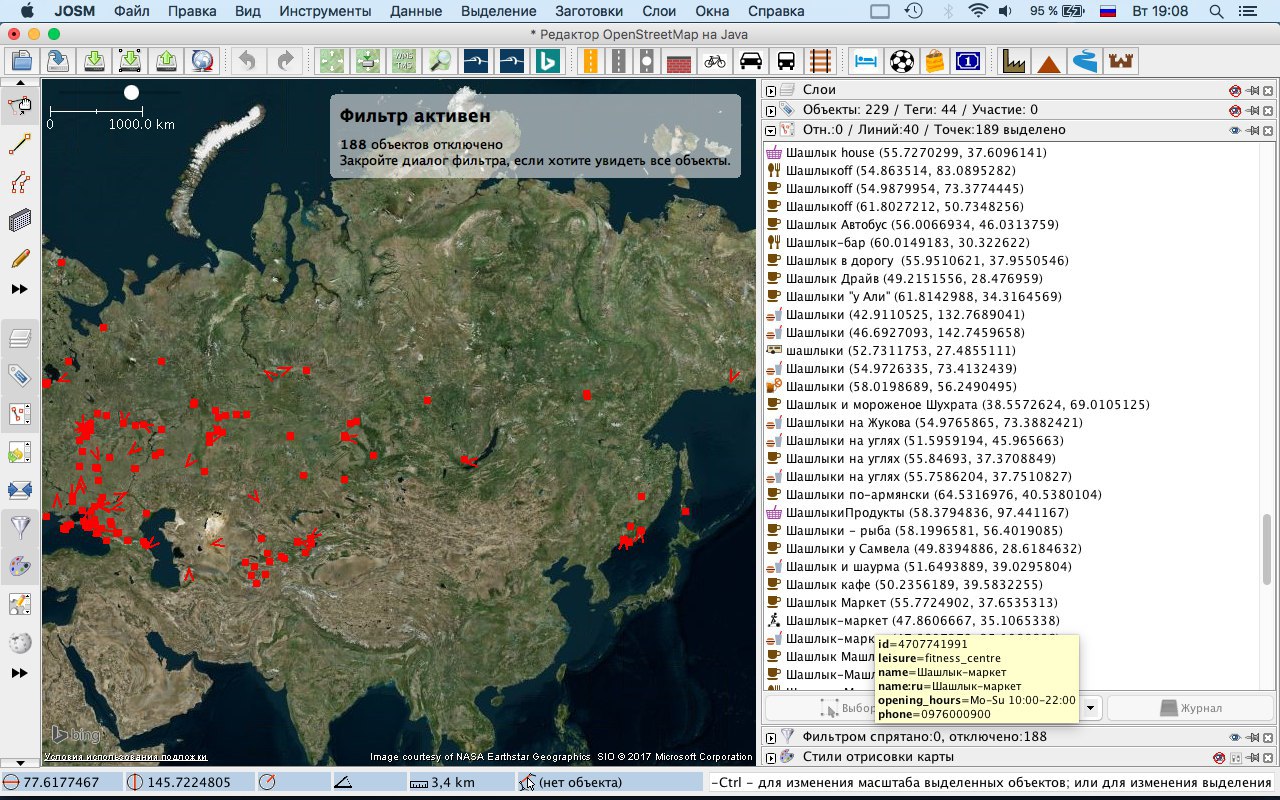
Task: Expand the Слои panel
Action: 771,90
